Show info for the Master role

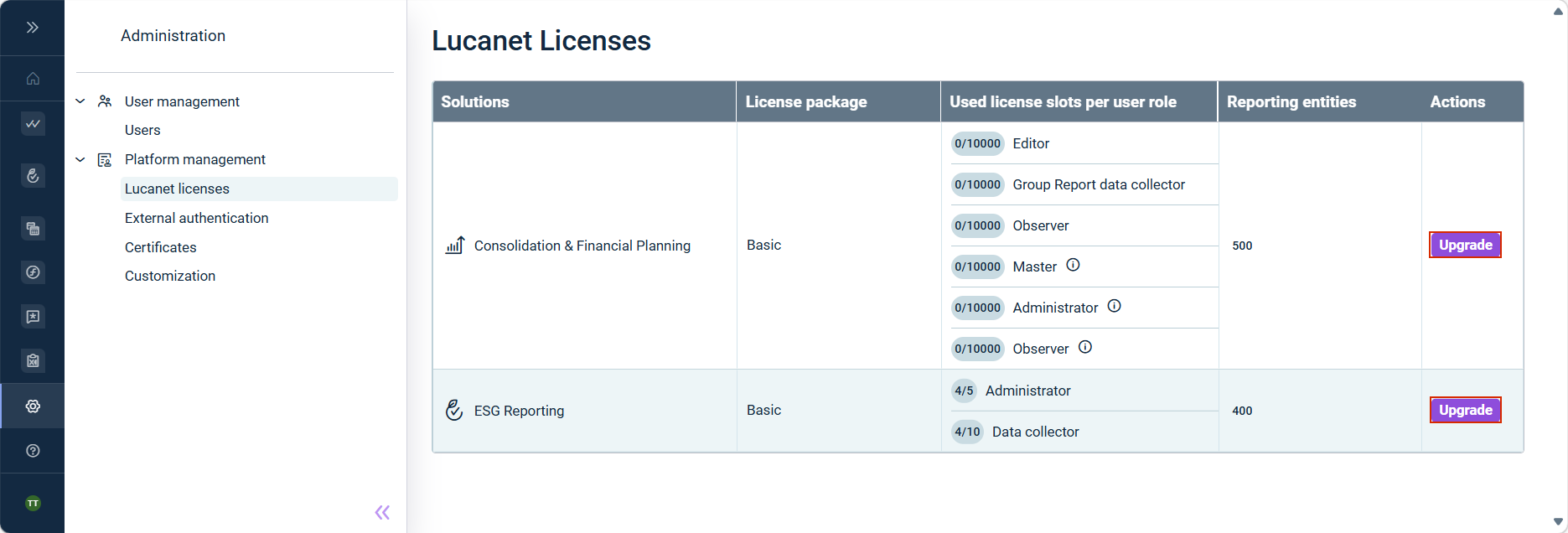[x=1073, y=265]
